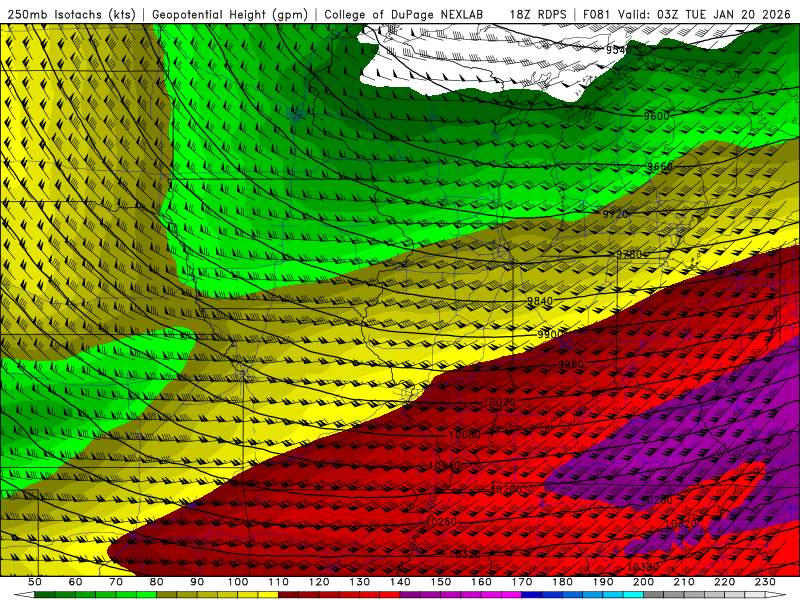Screen dimensions: 800x600
Task: Click the 230 value on the color scale
Action: 765,582
